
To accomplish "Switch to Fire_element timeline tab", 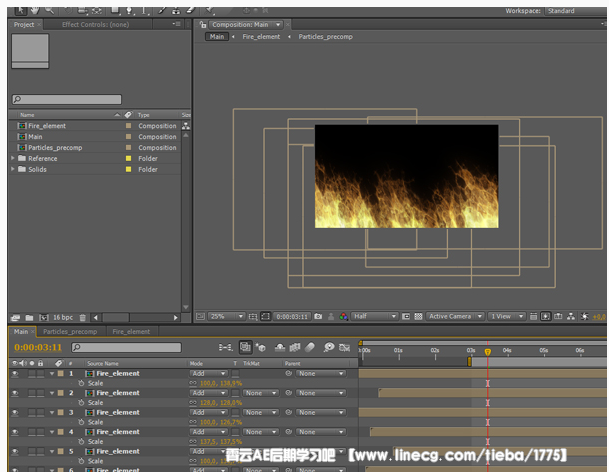I will click(x=131, y=331).
